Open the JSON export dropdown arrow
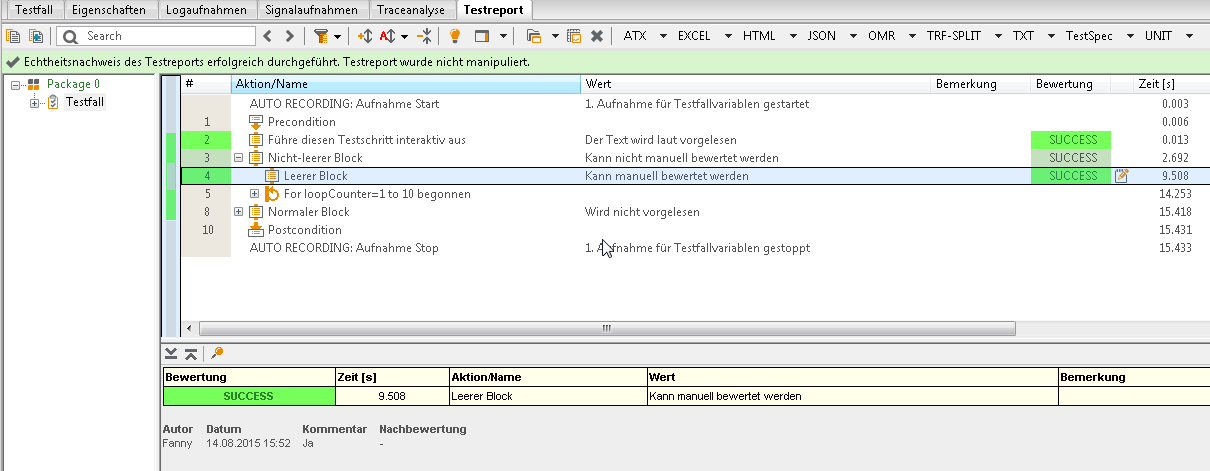 [851, 37]
